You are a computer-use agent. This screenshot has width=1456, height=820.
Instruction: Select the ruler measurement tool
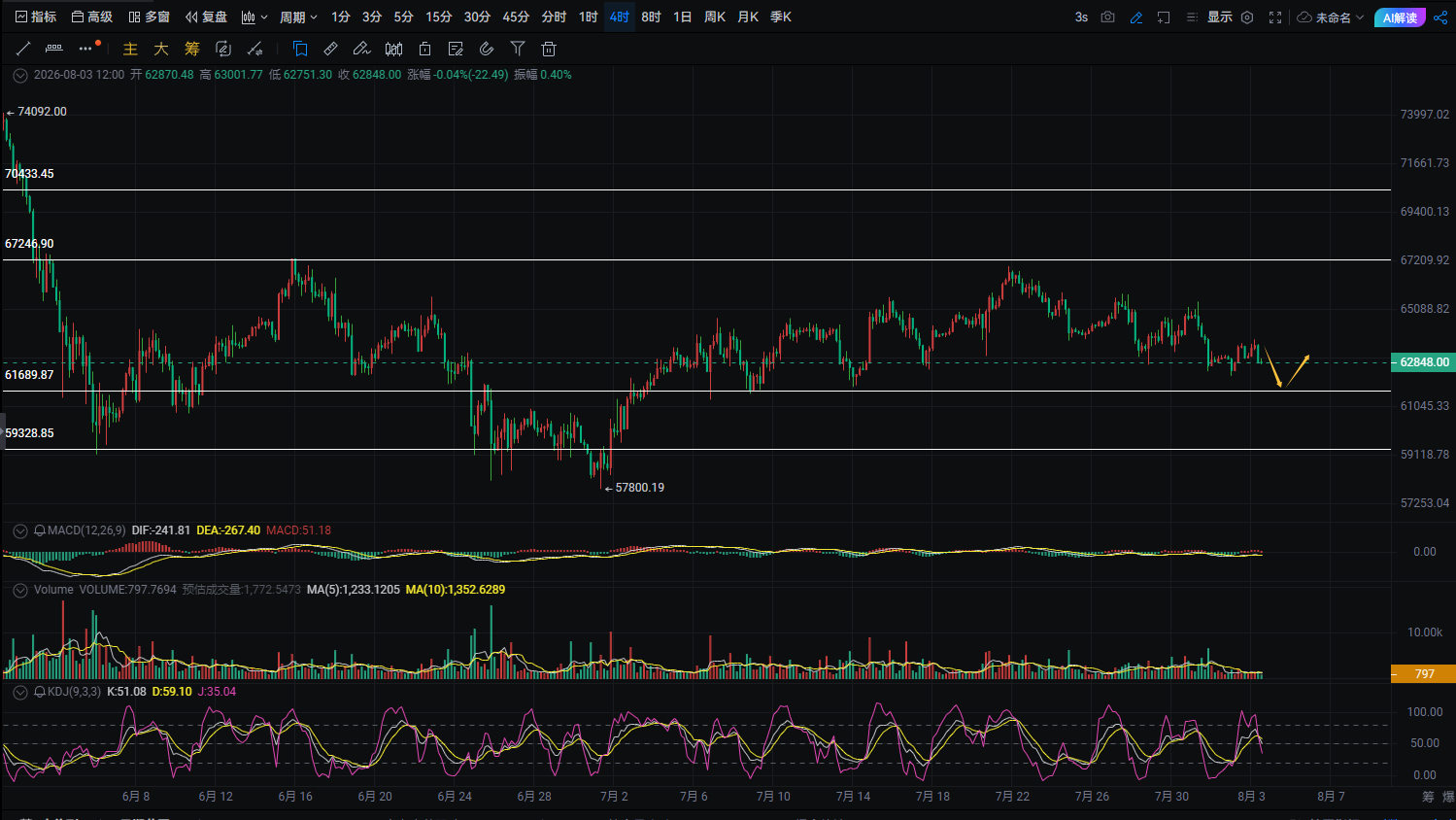331,49
